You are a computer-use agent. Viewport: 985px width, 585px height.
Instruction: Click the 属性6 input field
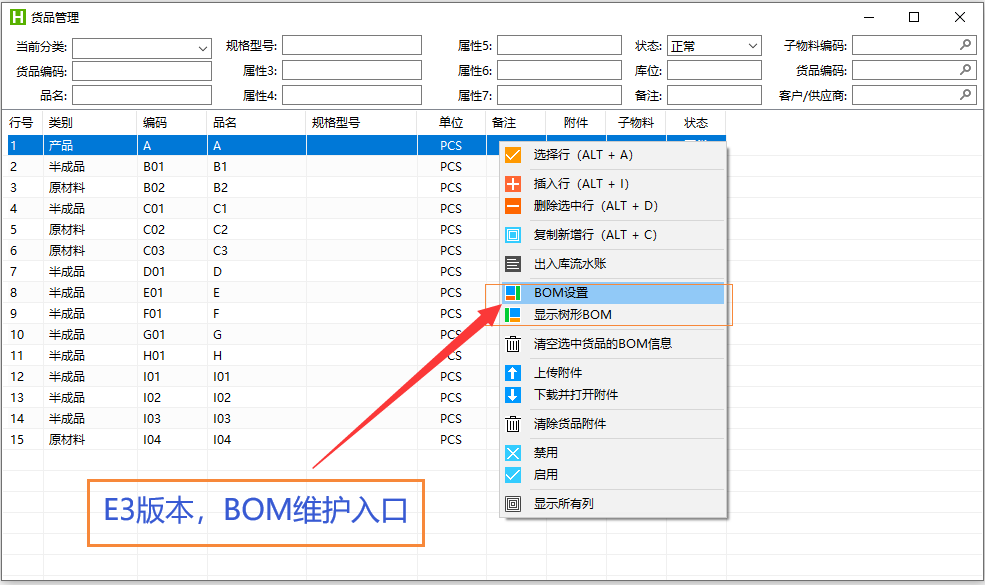coord(559,70)
